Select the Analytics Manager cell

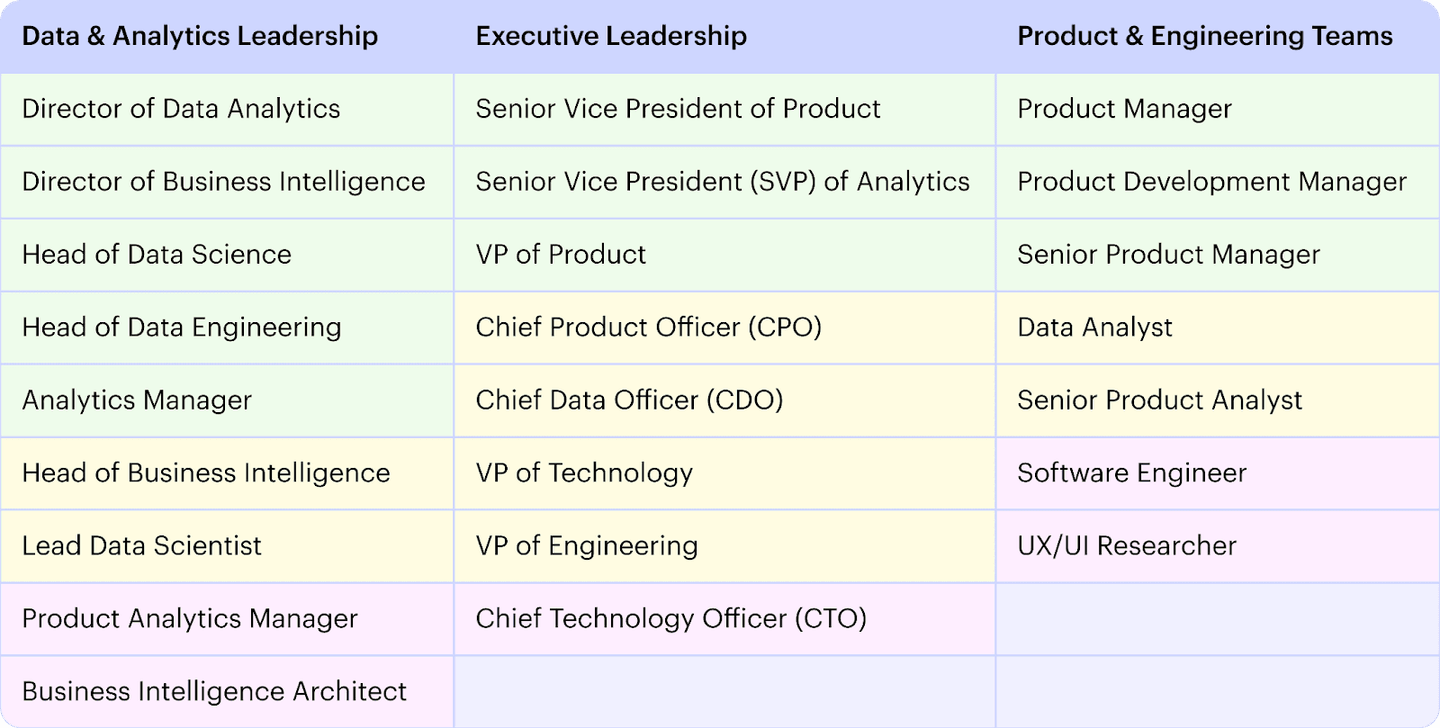coord(137,400)
